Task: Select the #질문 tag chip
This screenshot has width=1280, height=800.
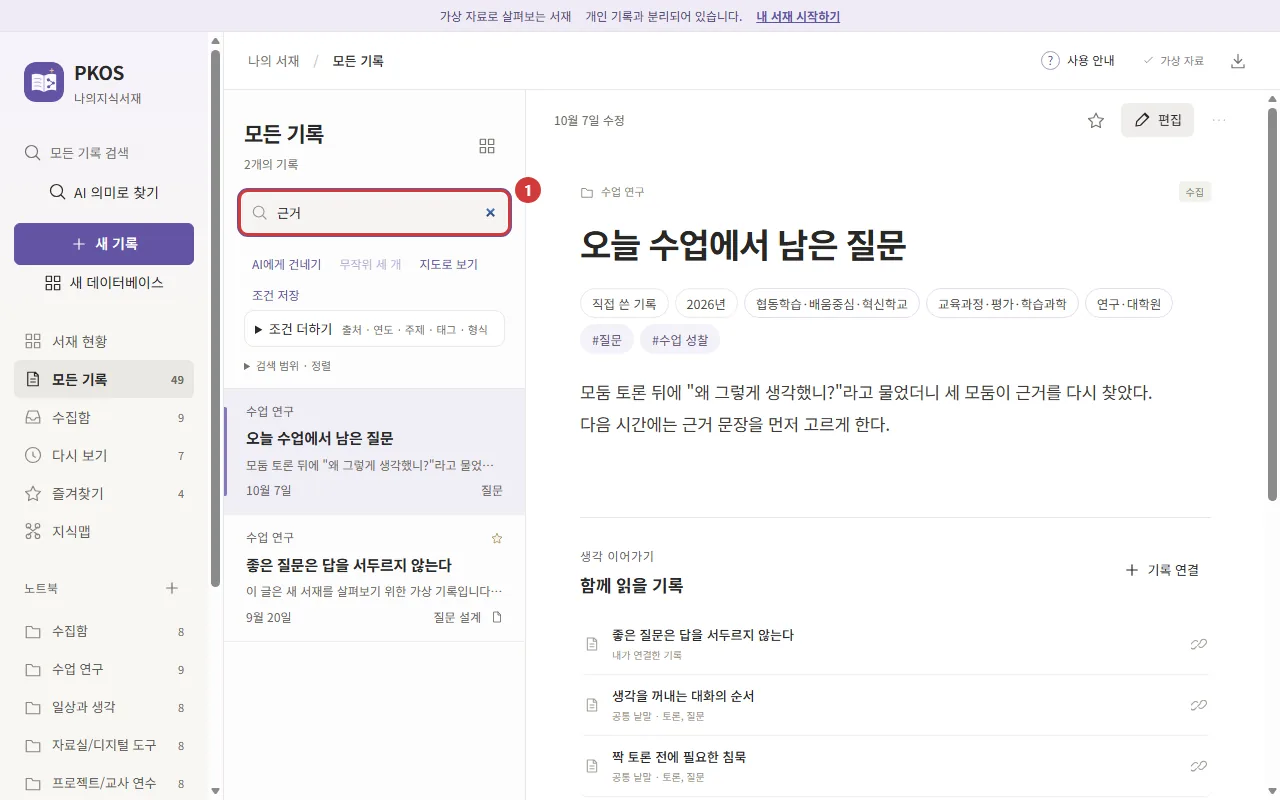Action: click(606, 340)
